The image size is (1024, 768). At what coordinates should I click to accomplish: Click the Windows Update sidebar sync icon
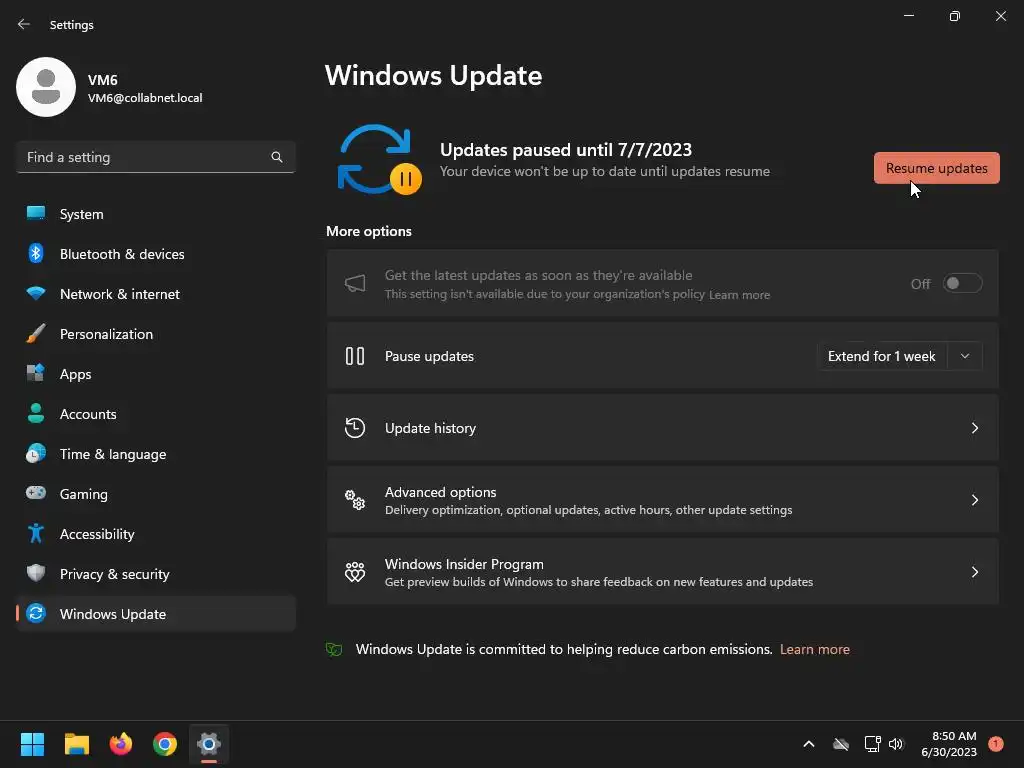pyautogui.click(x=36, y=613)
